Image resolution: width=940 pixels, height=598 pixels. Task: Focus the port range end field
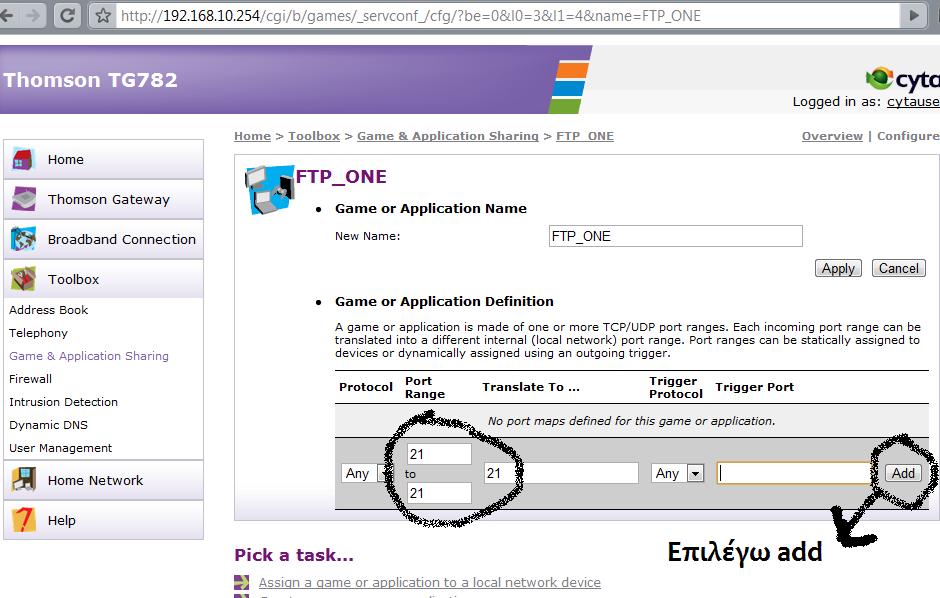click(x=439, y=493)
